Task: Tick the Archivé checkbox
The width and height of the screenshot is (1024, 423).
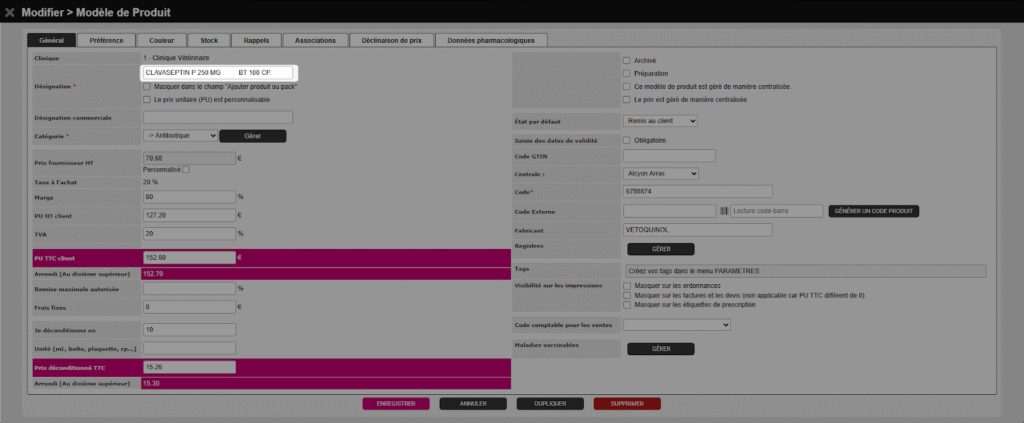Action: 626,60
